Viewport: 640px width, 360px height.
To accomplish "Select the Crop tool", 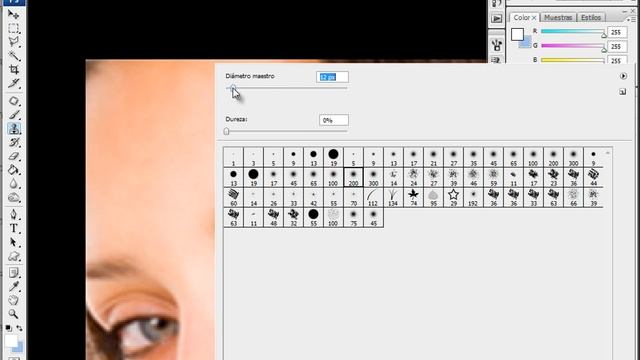I will tap(14, 69).
